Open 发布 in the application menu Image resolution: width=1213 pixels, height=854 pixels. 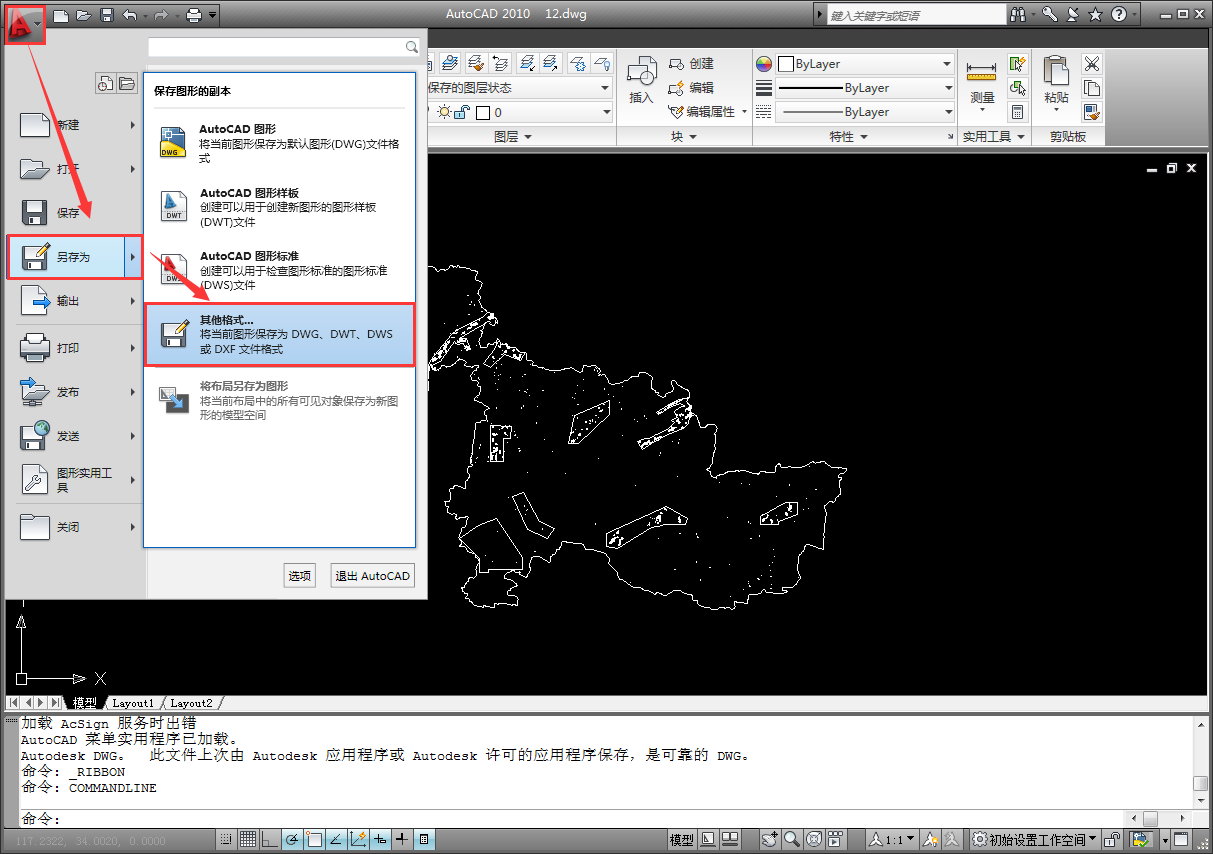click(72, 392)
